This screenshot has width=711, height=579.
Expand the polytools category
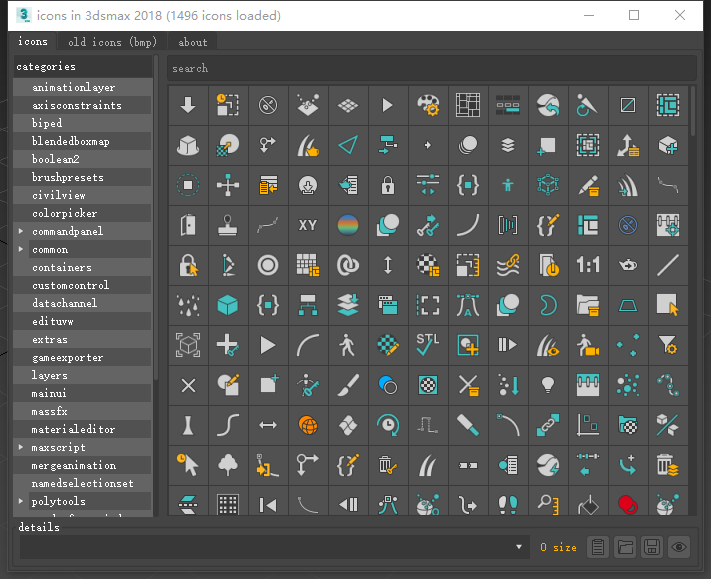(22, 502)
